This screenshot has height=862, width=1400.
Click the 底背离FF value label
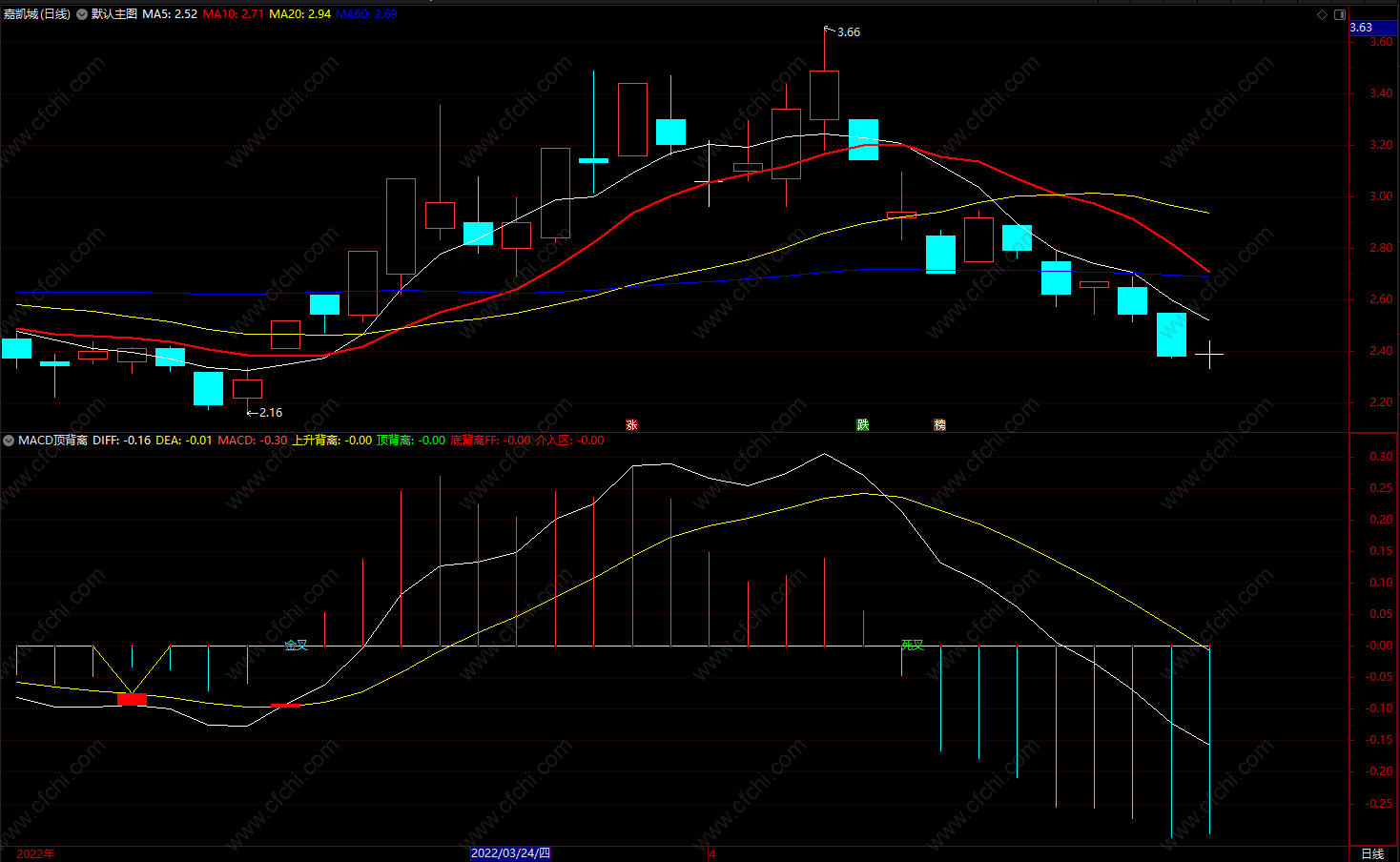pos(490,441)
